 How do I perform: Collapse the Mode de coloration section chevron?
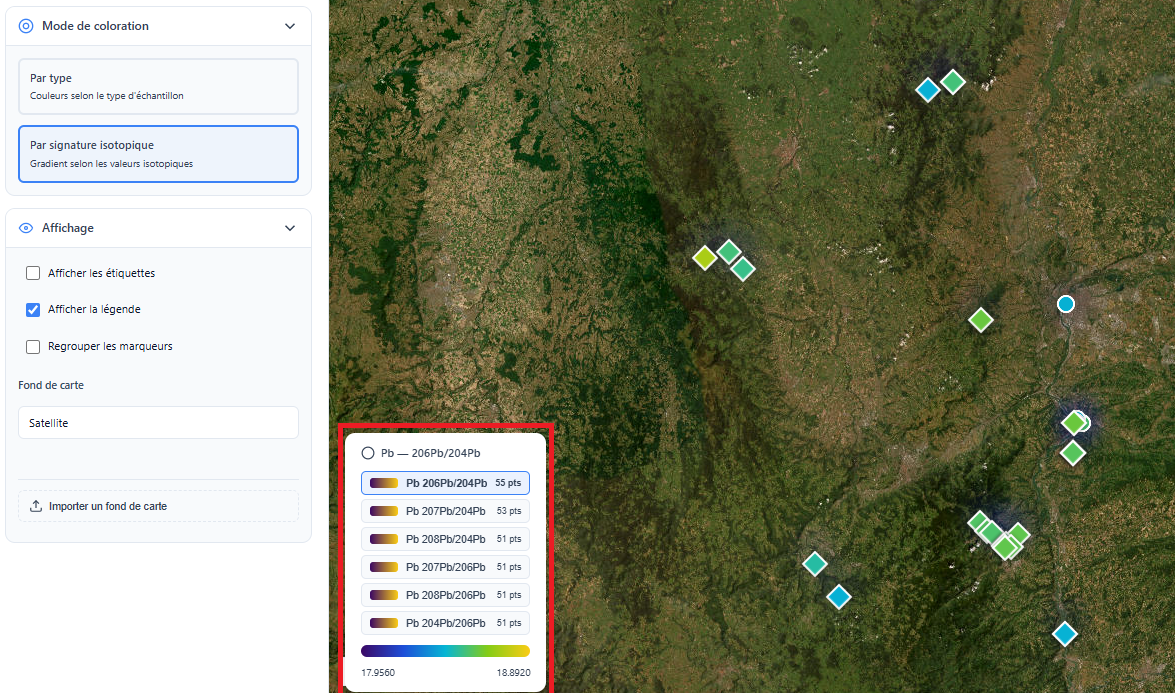tap(290, 26)
